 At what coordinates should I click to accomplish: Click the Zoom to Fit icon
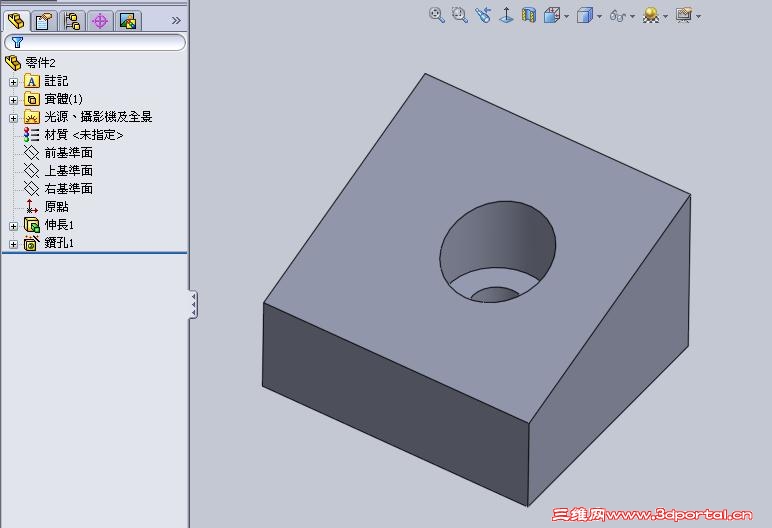click(x=436, y=15)
